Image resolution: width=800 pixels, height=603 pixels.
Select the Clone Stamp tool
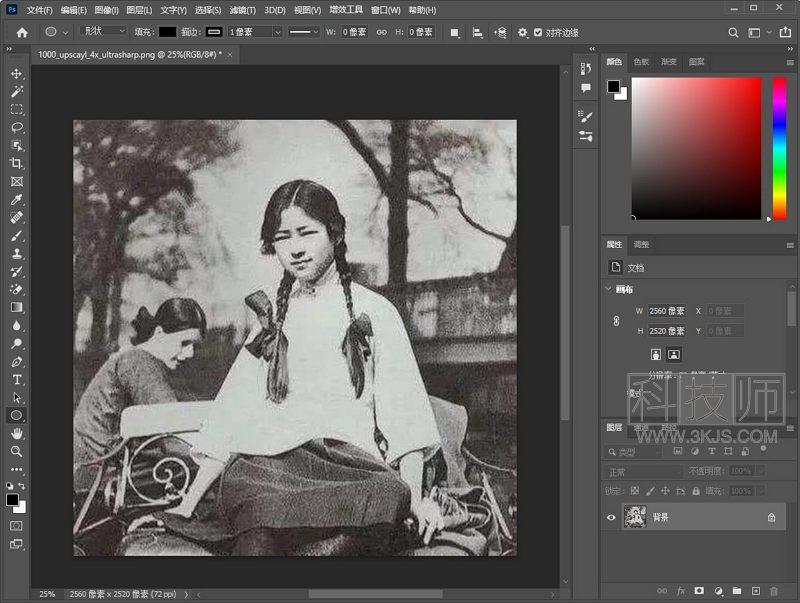point(16,254)
